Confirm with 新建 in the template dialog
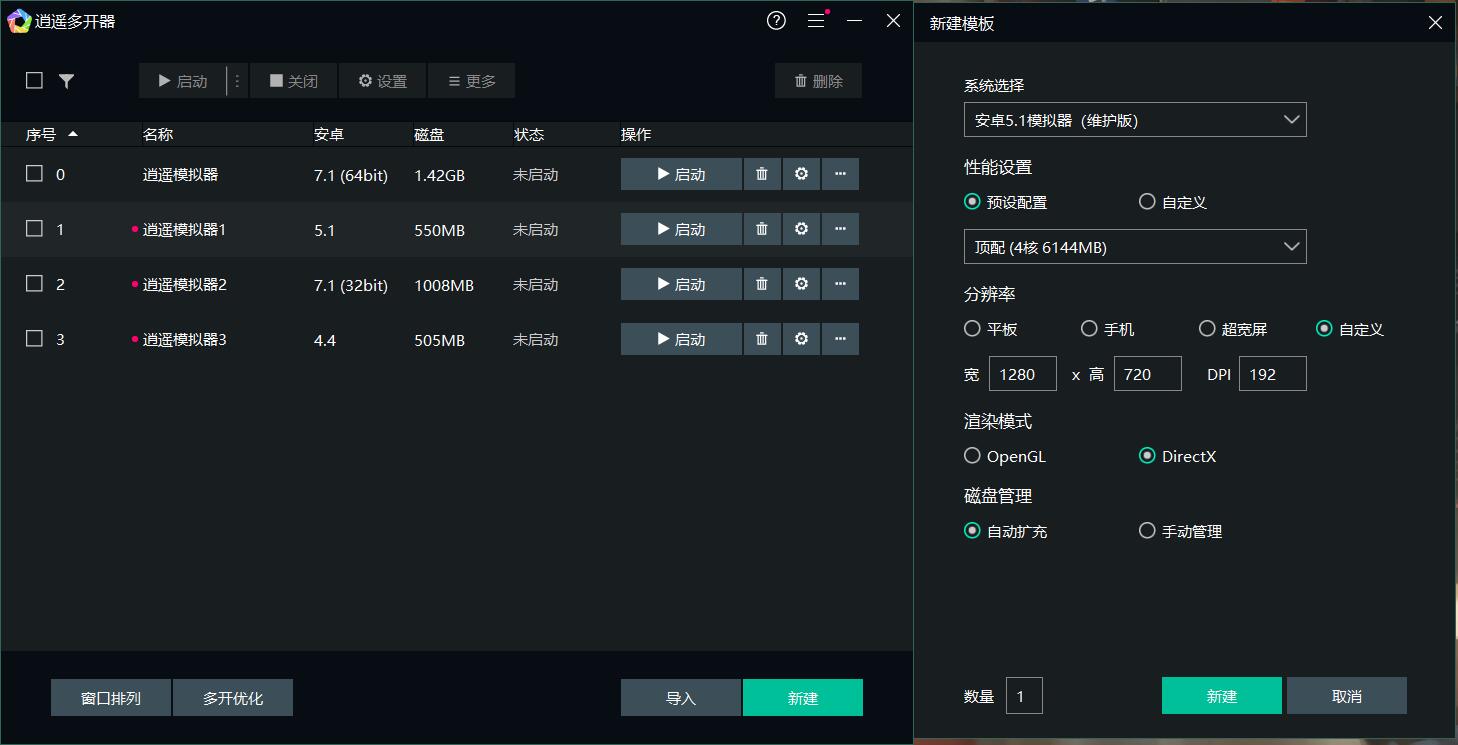The width and height of the screenshot is (1458, 745). tap(1222, 696)
